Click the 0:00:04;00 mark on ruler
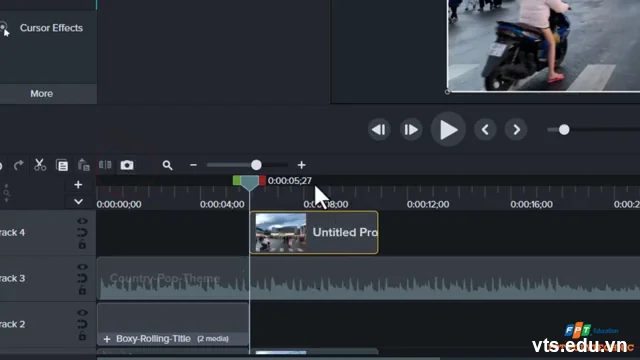Viewport: 640px width, 360px height. [x=222, y=204]
